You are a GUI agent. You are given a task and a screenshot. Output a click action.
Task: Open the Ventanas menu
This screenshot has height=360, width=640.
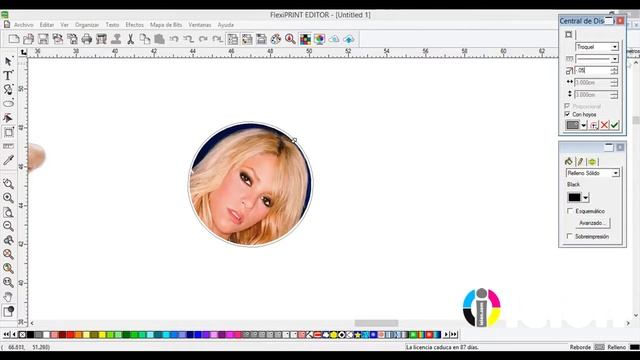[x=200, y=25]
